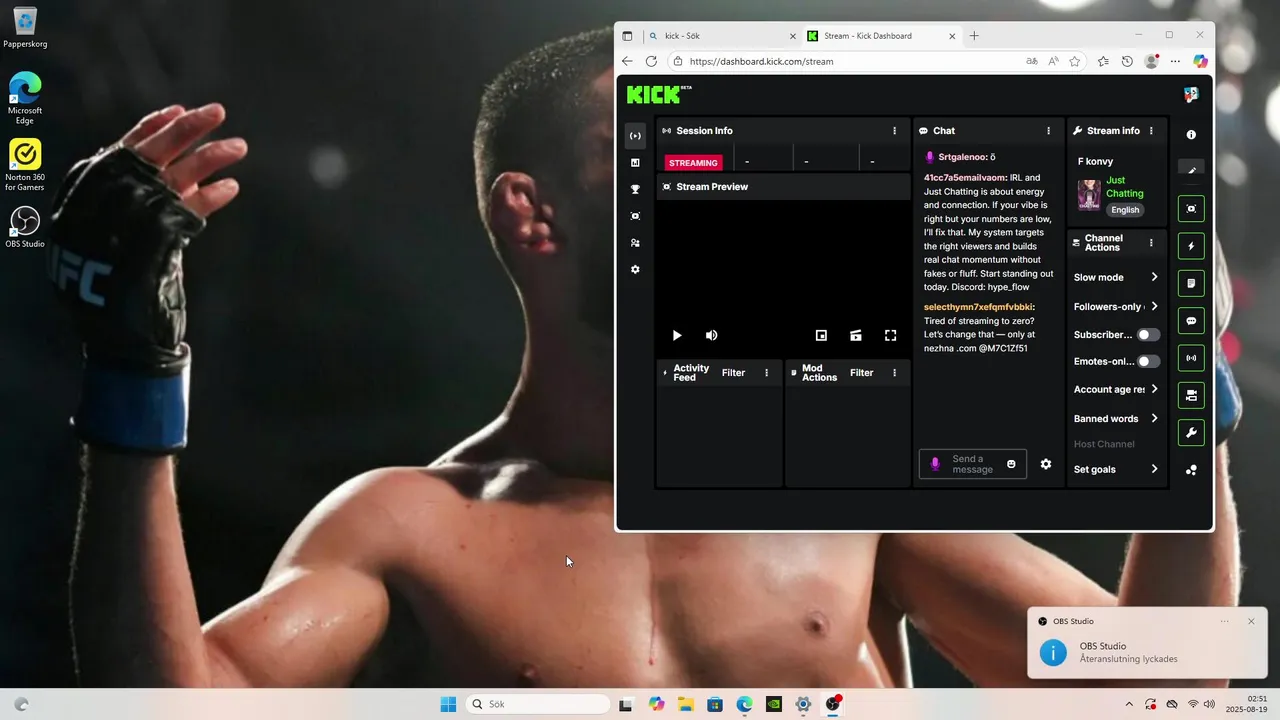Expand Followers-only settings
Viewport: 1280px width, 720px height.
[1116, 307]
